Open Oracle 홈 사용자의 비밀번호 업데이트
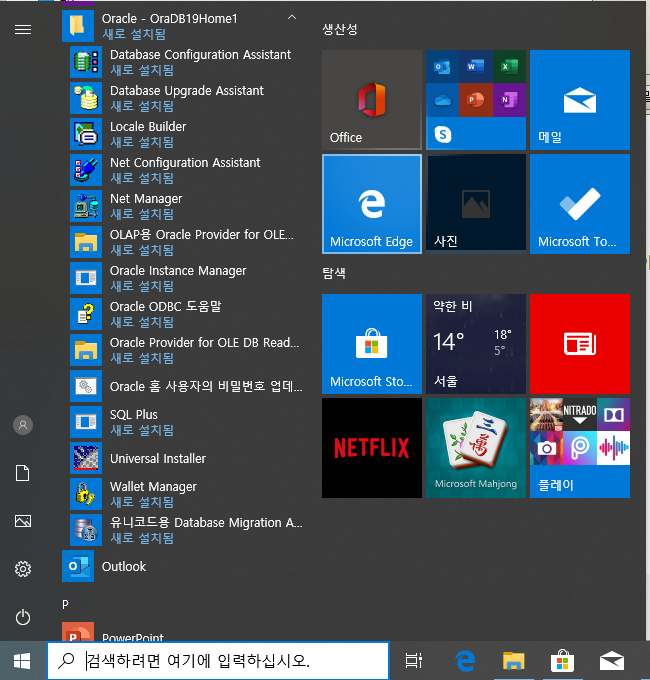Image resolution: width=650 pixels, height=680 pixels. pos(186,386)
